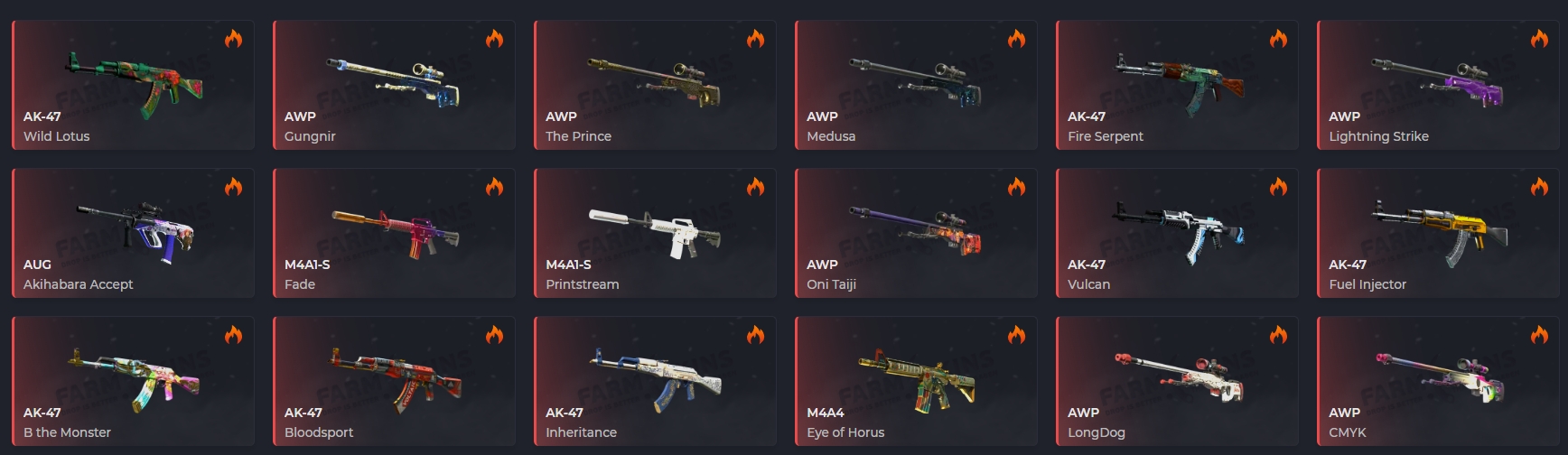The height and width of the screenshot is (455, 1568).
Task: Click the flame icon on AWP Medusa card
Action: (1016, 39)
